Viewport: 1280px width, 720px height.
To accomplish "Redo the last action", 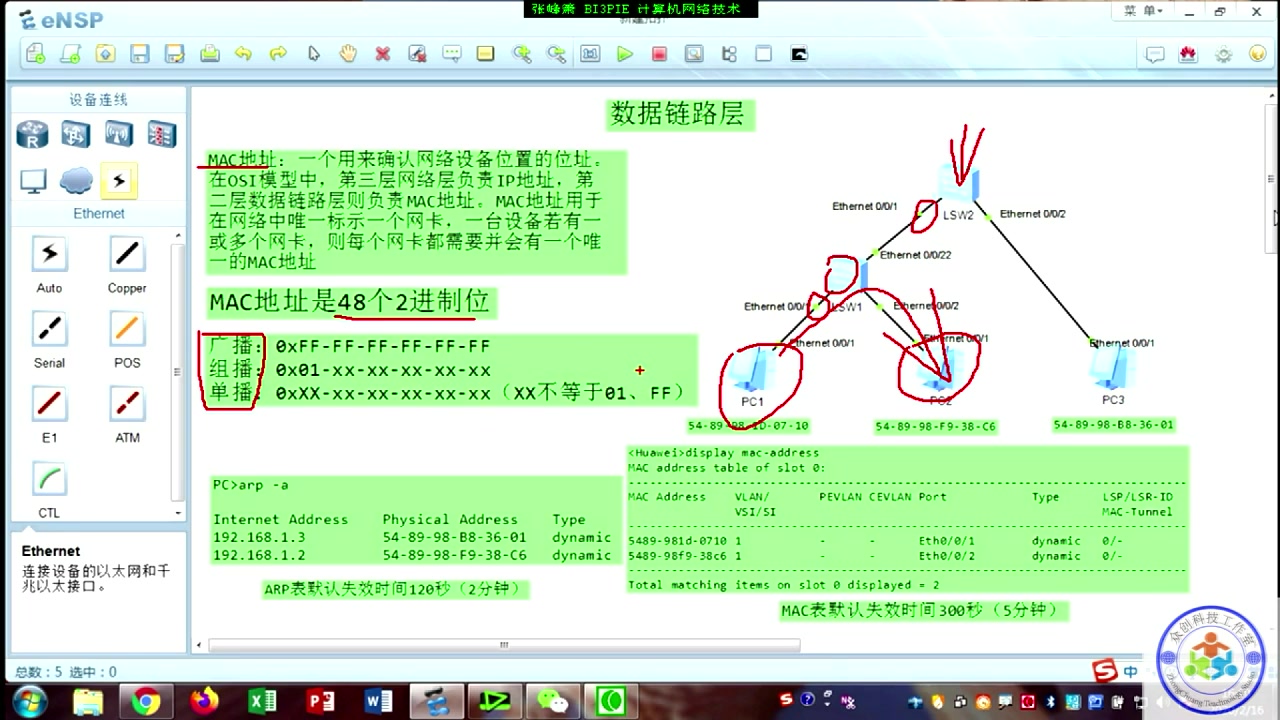I will click(x=278, y=54).
